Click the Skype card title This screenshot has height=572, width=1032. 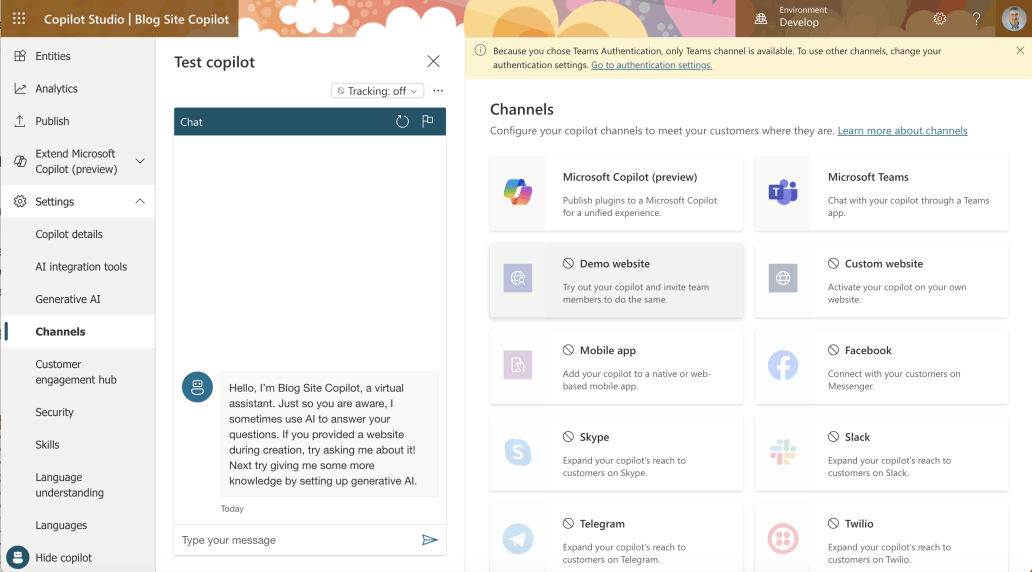[x=594, y=437]
